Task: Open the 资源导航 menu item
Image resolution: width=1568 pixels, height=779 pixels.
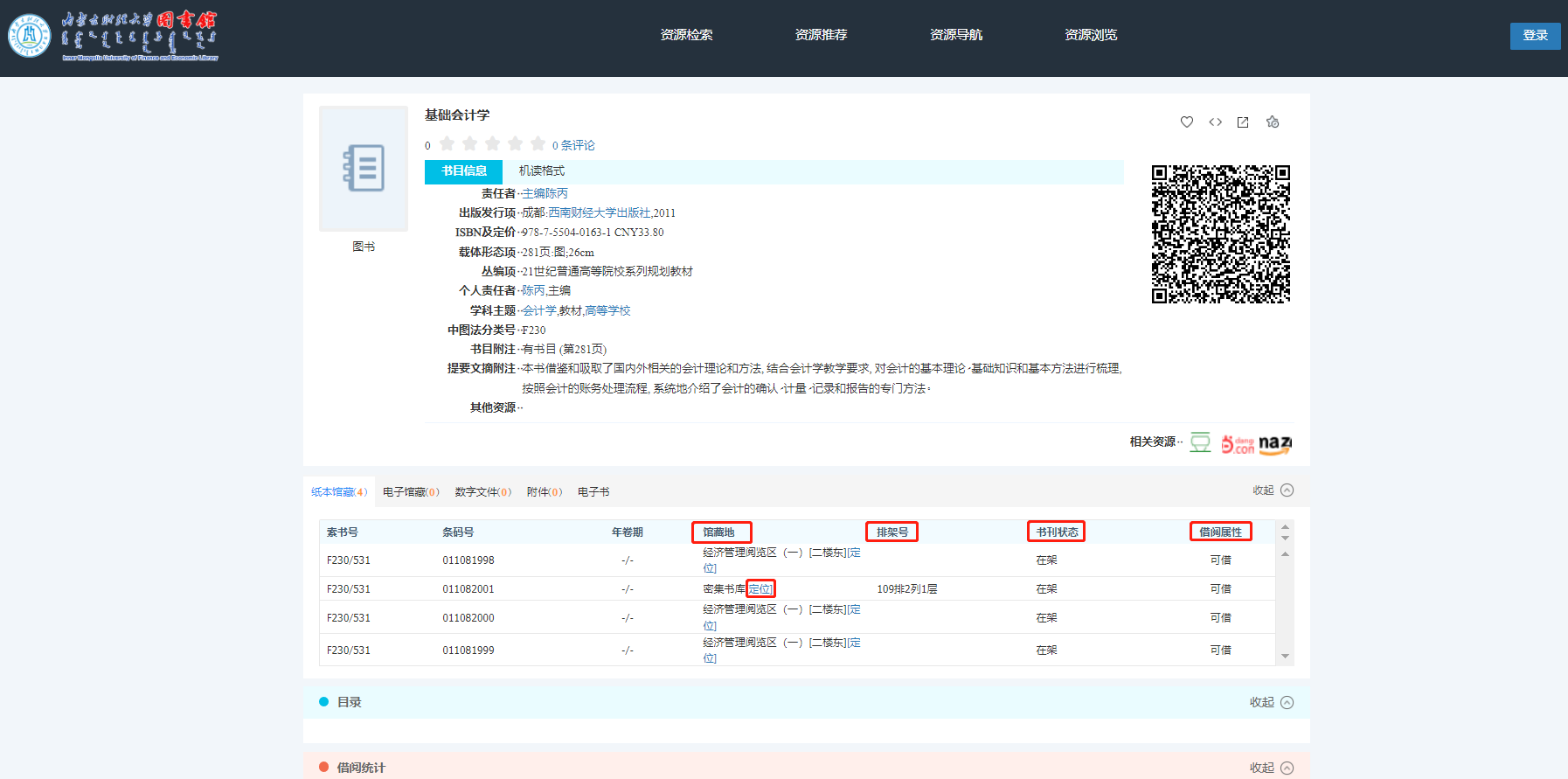Action: tap(955, 35)
